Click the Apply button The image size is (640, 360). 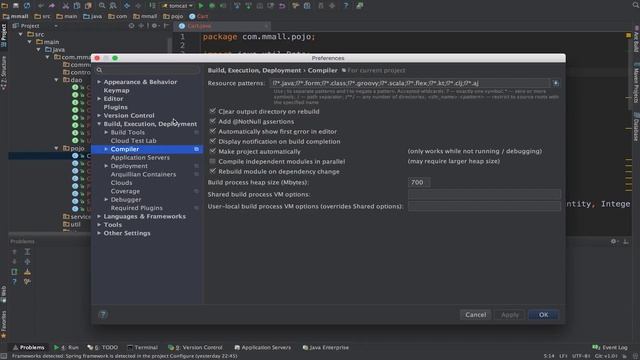coord(509,315)
